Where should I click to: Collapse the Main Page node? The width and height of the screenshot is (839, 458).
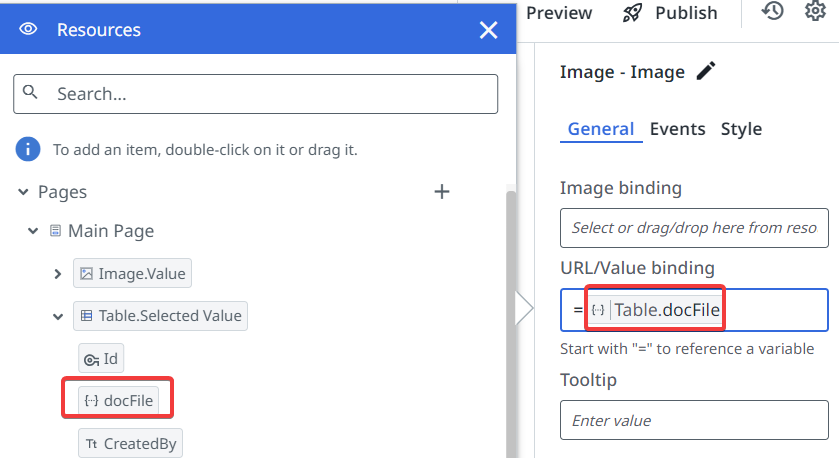[34, 231]
